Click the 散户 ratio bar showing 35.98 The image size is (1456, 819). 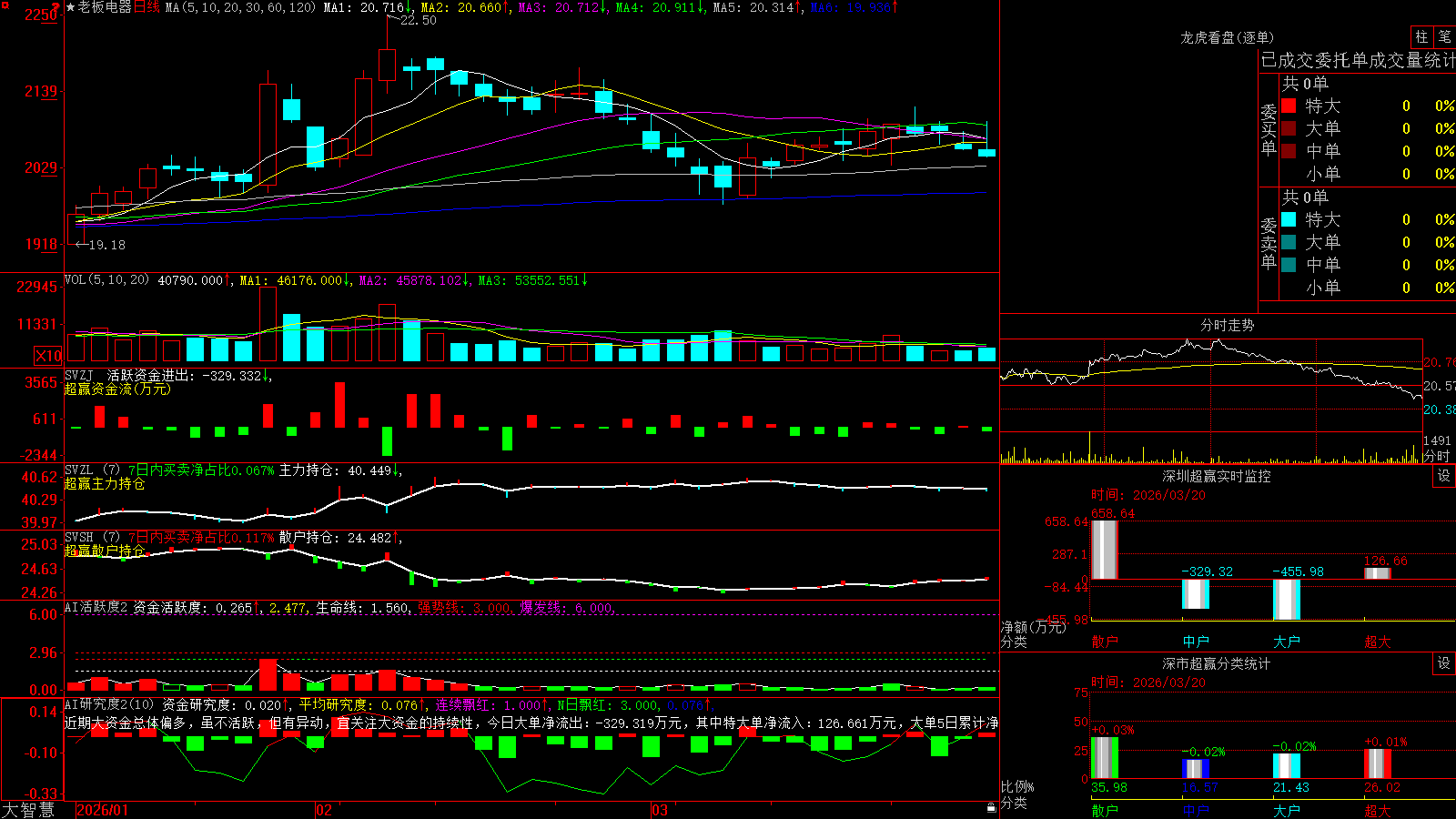(1105, 757)
